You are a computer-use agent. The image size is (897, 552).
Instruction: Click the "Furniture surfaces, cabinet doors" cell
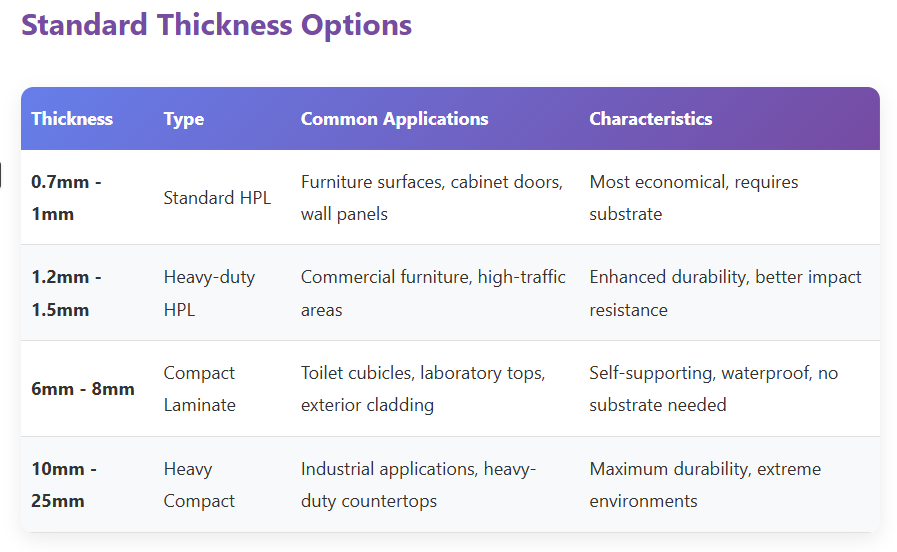[432, 198]
